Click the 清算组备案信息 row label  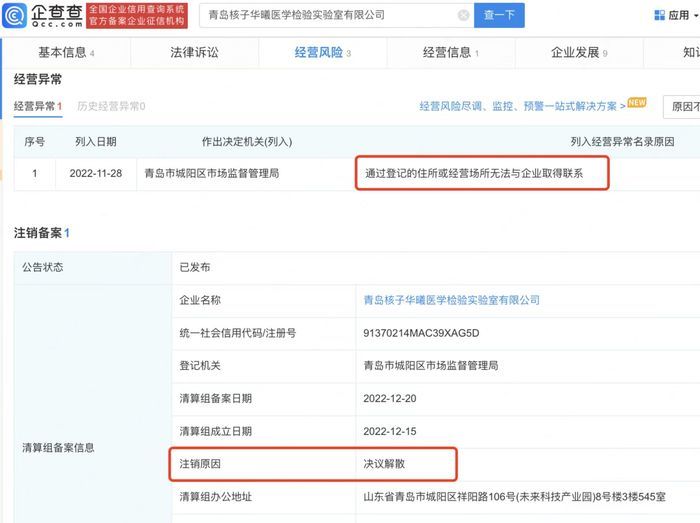(58, 448)
